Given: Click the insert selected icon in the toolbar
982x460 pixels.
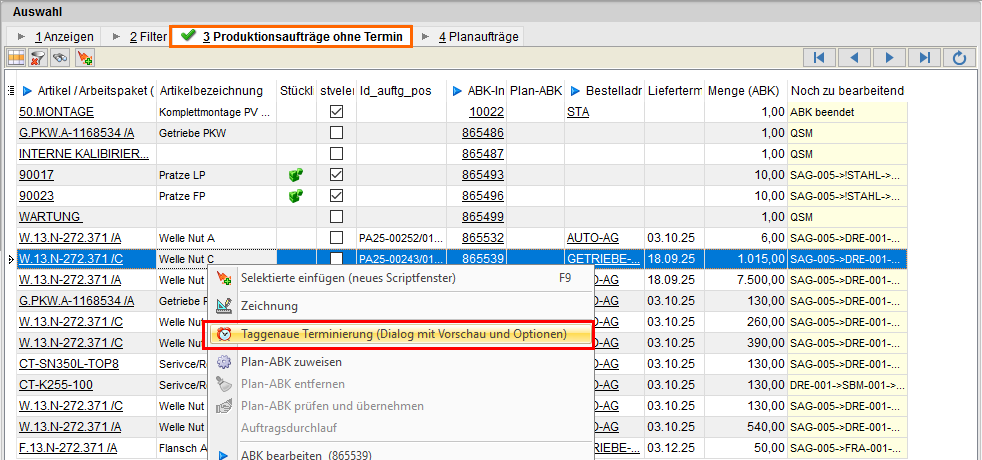Looking at the screenshot, I should pyautogui.click(x=84, y=58).
